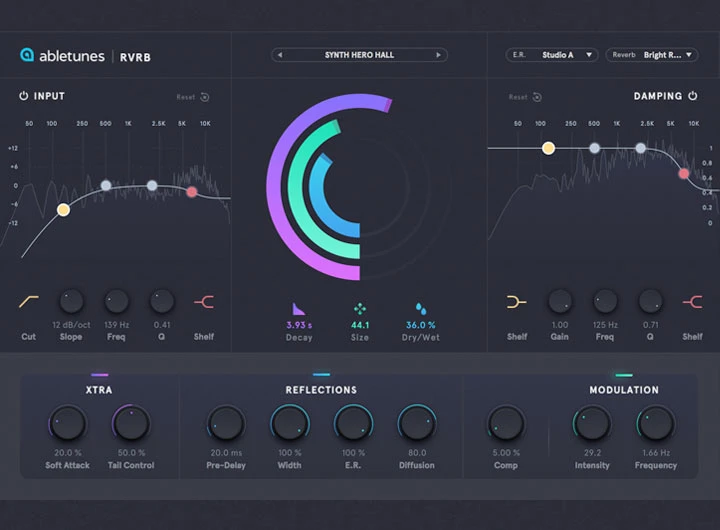This screenshot has width=720, height=530.
Task: Click the blue Dry/Wet droplets icon
Action: pos(421,309)
